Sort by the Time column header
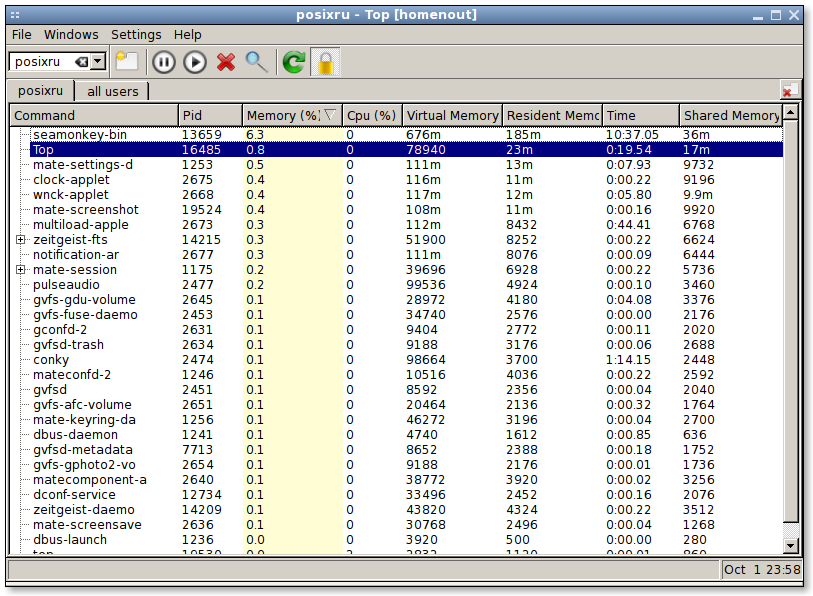This screenshot has height=596, width=813. coord(641,115)
